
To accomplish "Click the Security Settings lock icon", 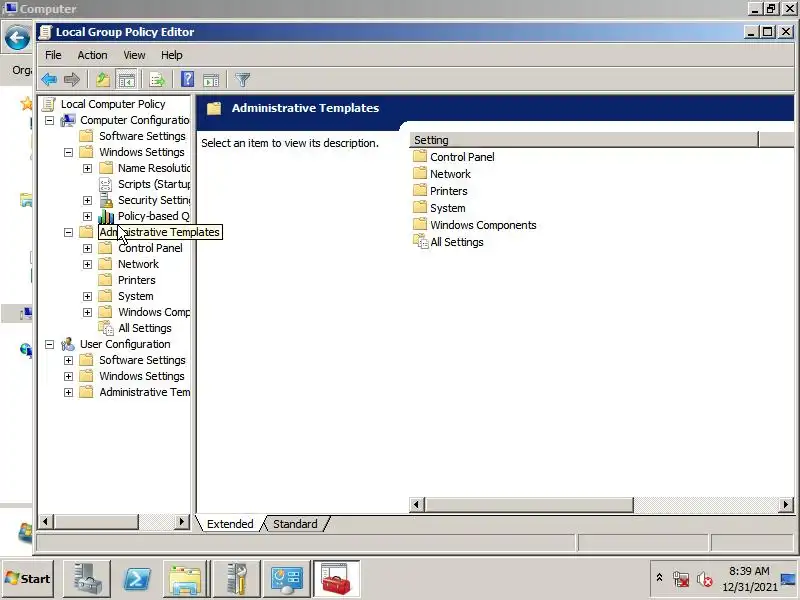I will tap(106, 200).
